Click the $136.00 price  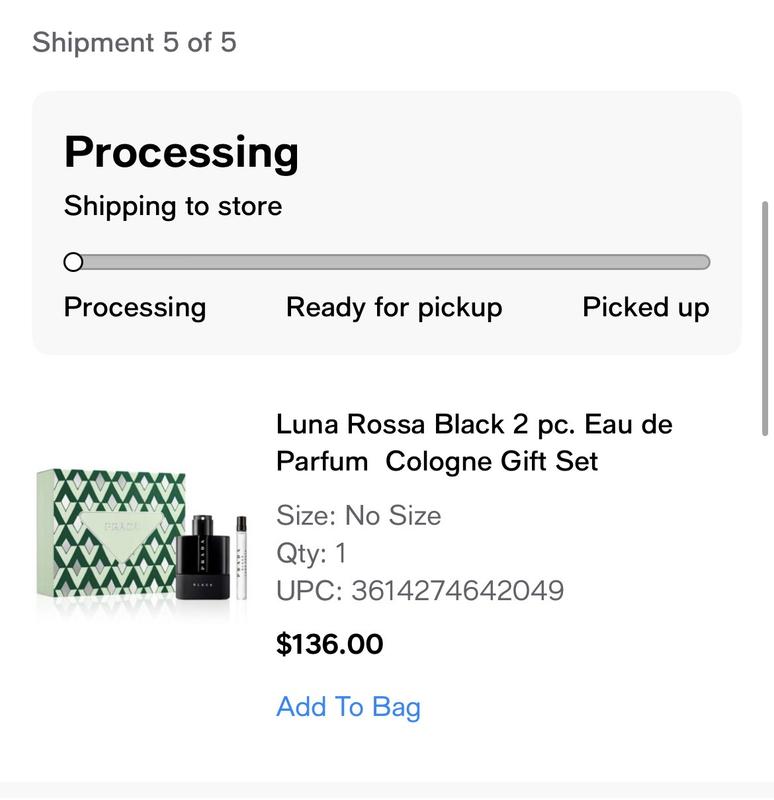(329, 644)
